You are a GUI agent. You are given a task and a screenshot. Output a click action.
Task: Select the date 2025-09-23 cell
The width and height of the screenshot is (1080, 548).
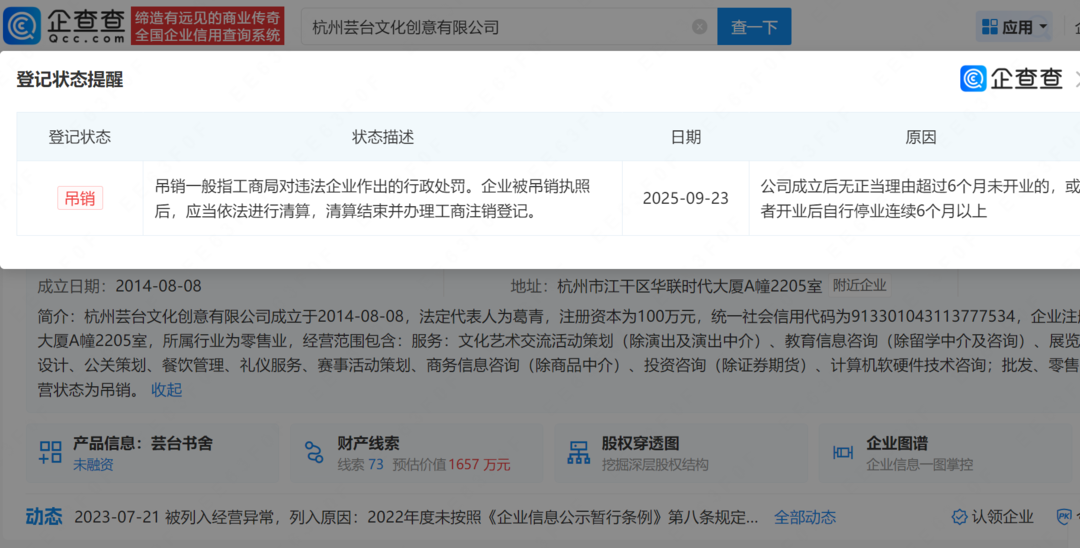pos(685,198)
